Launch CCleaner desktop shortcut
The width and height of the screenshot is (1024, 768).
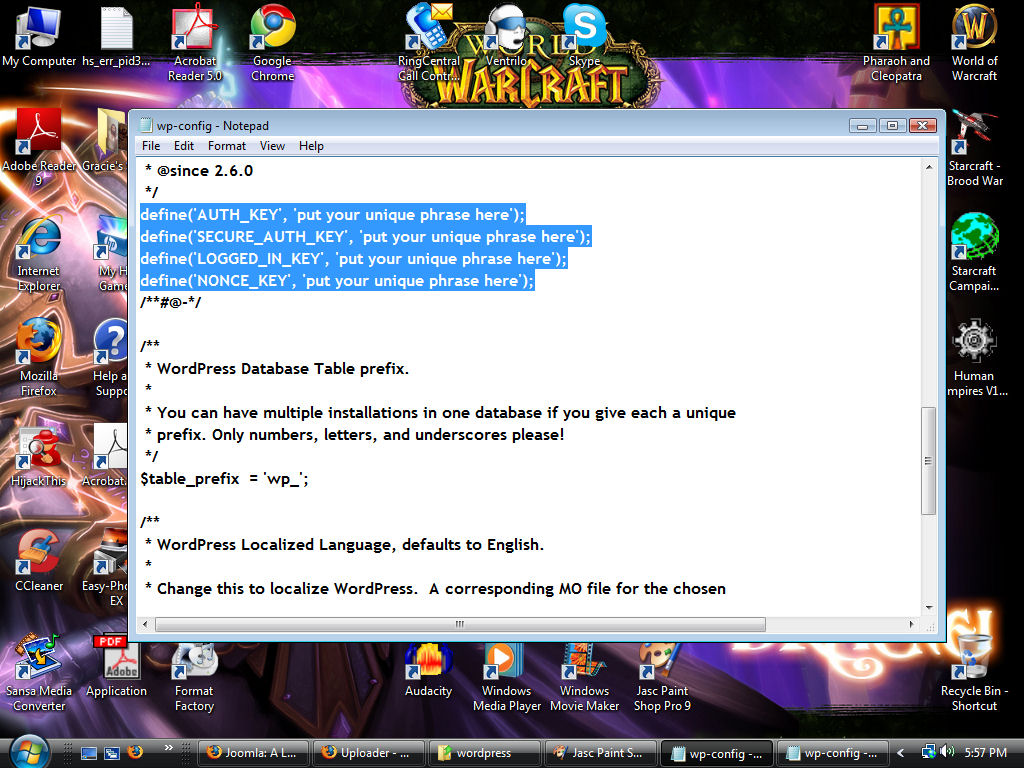click(39, 562)
